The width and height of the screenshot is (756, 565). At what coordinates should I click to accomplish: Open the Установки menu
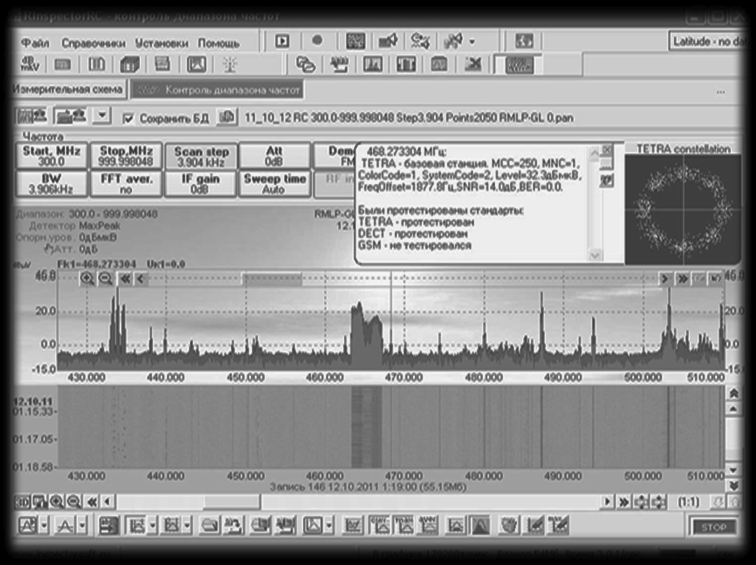[162, 43]
